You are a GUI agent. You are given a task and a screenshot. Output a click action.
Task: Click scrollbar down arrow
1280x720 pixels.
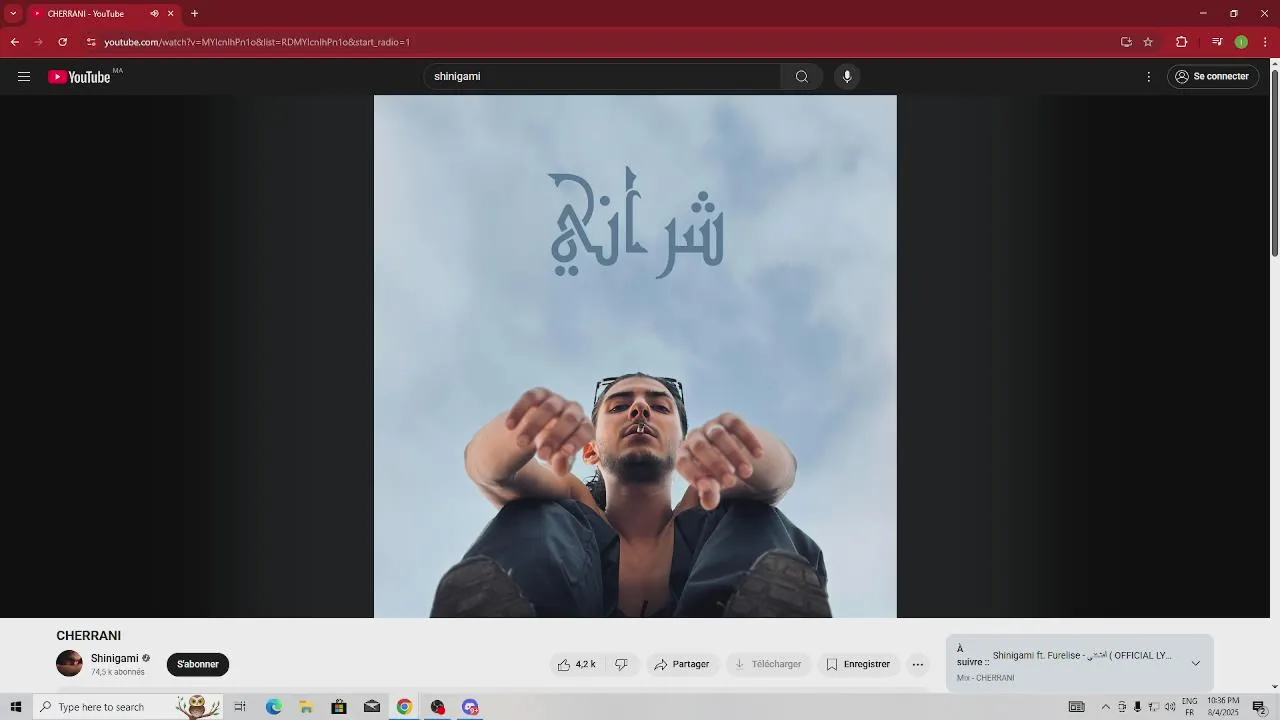tap(1274, 687)
